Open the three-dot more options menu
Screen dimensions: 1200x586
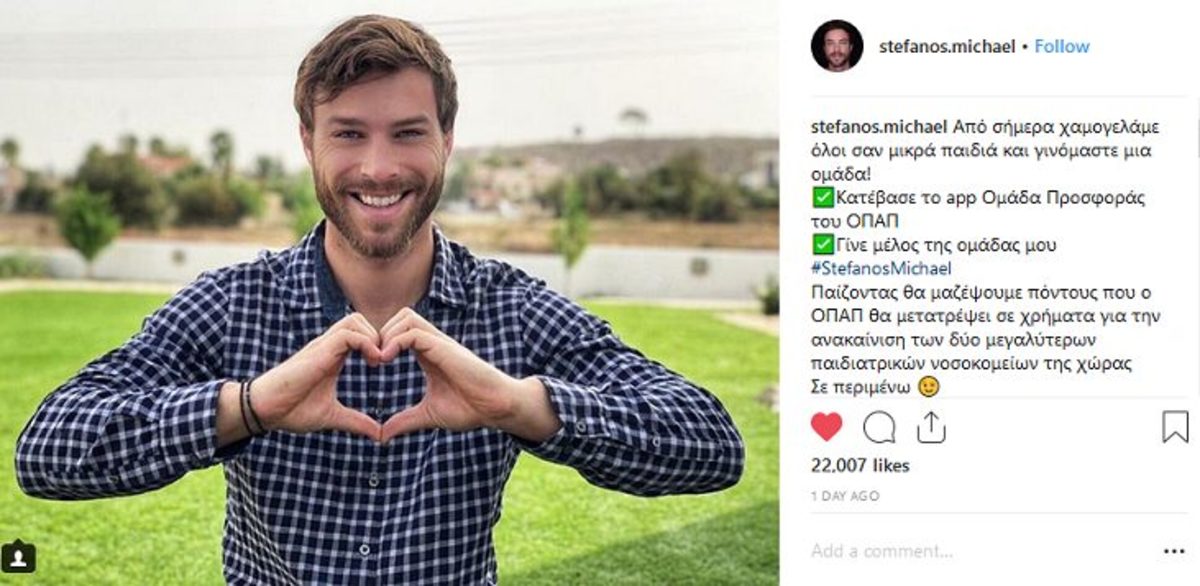tap(1174, 551)
